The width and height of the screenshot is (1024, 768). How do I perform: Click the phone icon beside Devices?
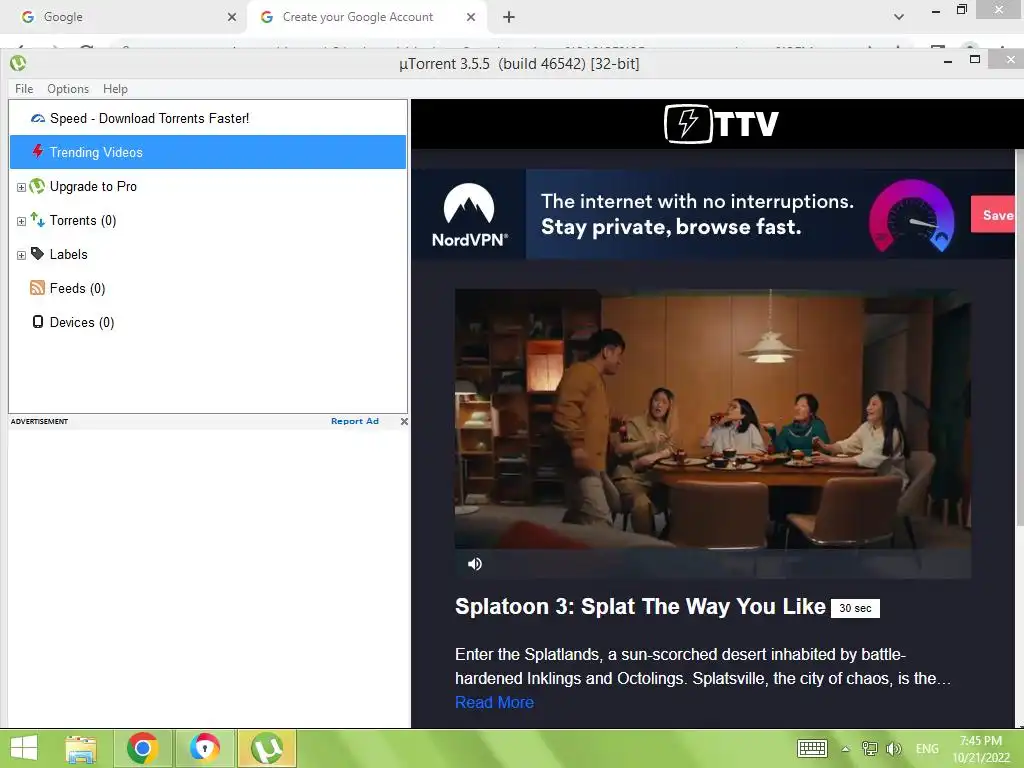click(x=38, y=322)
